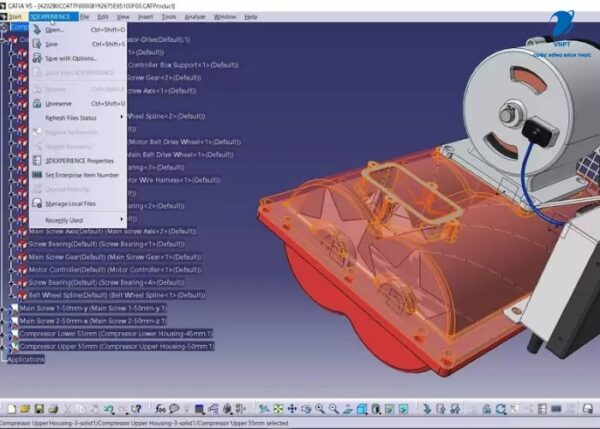This screenshot has height=429, width=600.
Task: Open the View menu
Action: (123, 16)
